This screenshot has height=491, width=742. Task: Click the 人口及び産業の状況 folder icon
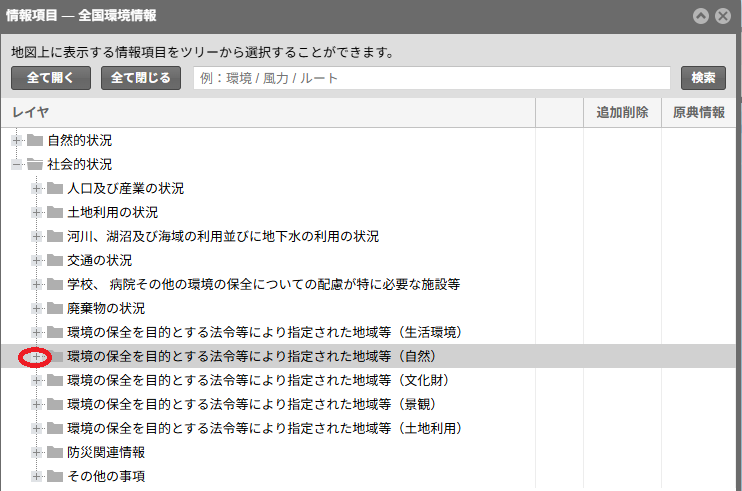55,188
